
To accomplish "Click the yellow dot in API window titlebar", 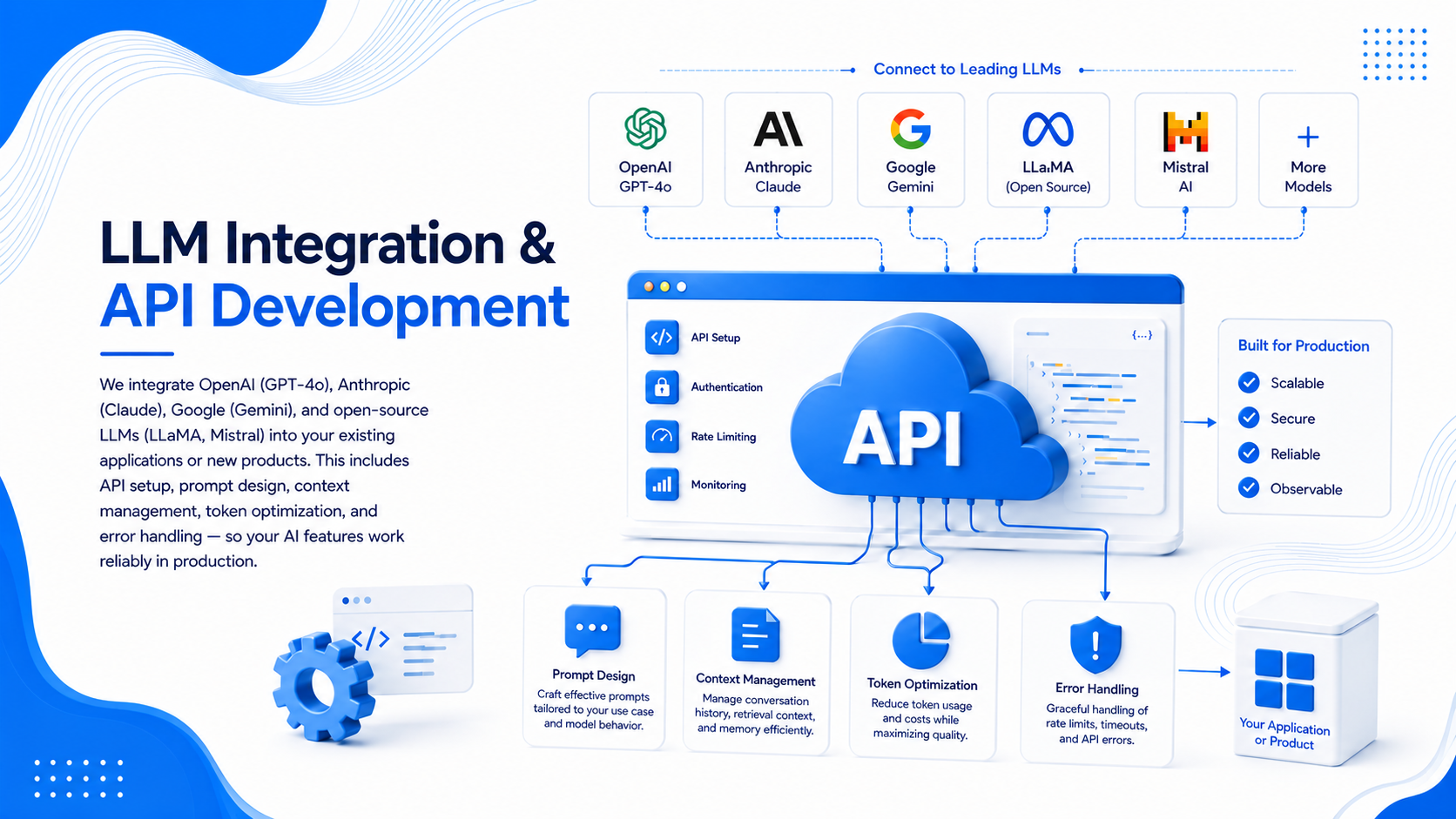I will [x=665, y=286].
